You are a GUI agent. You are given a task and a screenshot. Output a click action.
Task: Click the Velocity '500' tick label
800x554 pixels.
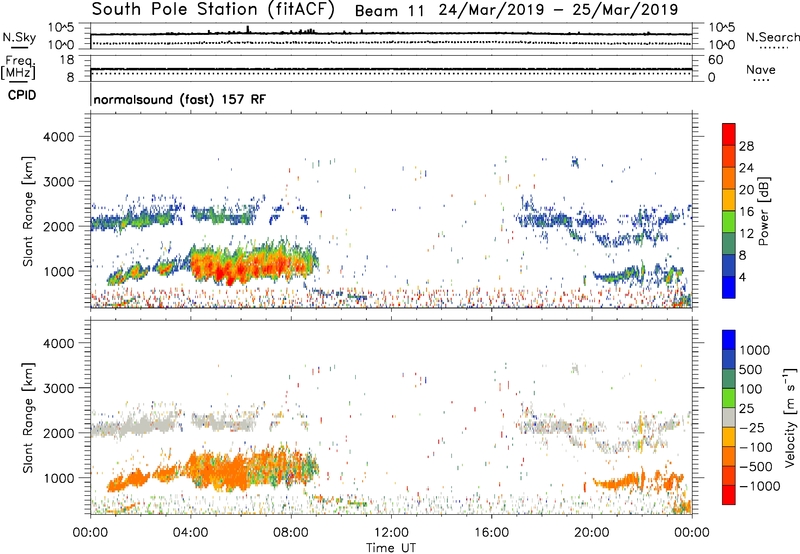pyautogui.click(x=751, y=369)
